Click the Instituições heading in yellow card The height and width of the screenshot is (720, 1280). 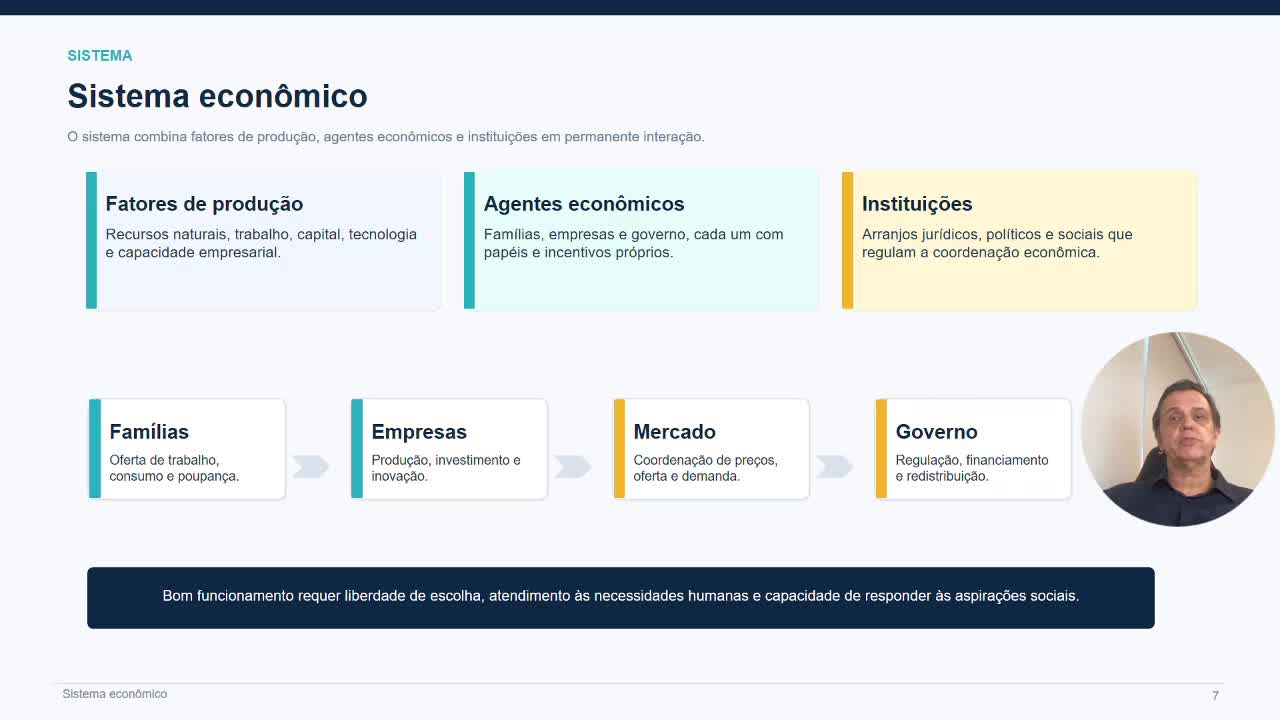pos(917,204)
